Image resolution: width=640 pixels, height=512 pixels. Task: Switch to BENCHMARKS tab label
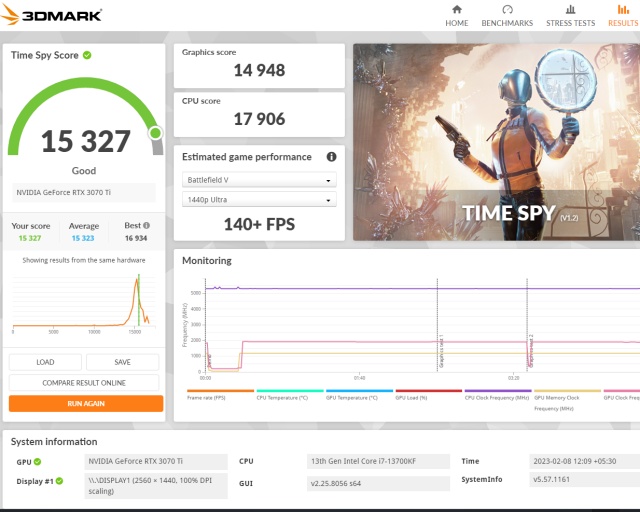507,23
